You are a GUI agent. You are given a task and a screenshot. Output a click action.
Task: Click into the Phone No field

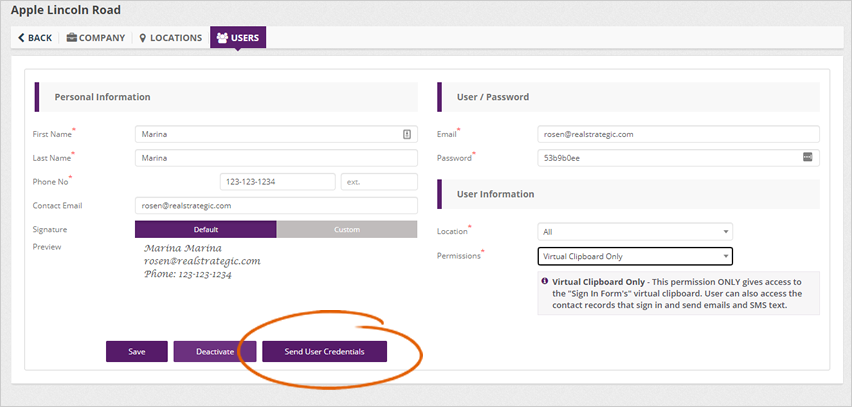pos(277,182)
